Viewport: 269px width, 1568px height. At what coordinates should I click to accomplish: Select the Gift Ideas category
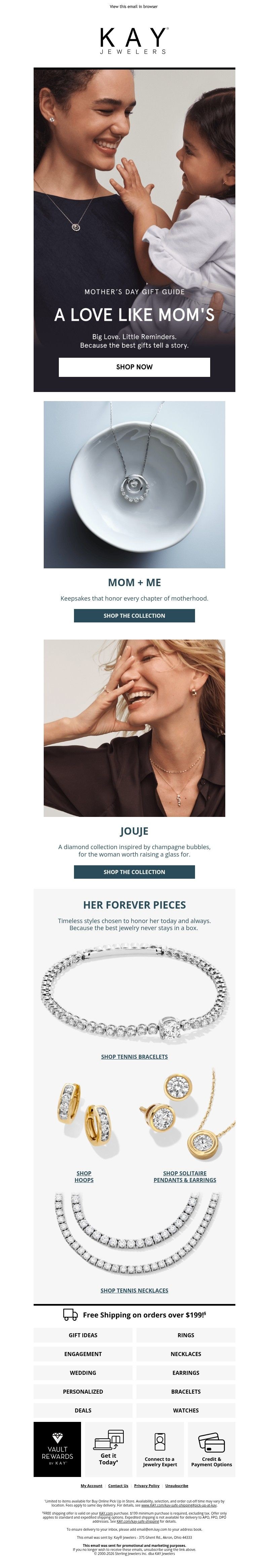tap(83, 1335)
